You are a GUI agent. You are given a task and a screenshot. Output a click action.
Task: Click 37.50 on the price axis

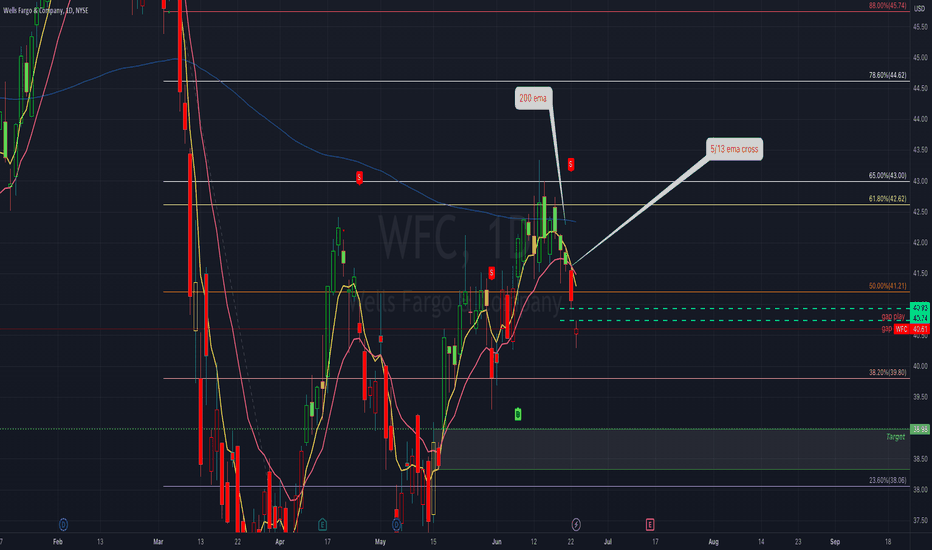920,520
